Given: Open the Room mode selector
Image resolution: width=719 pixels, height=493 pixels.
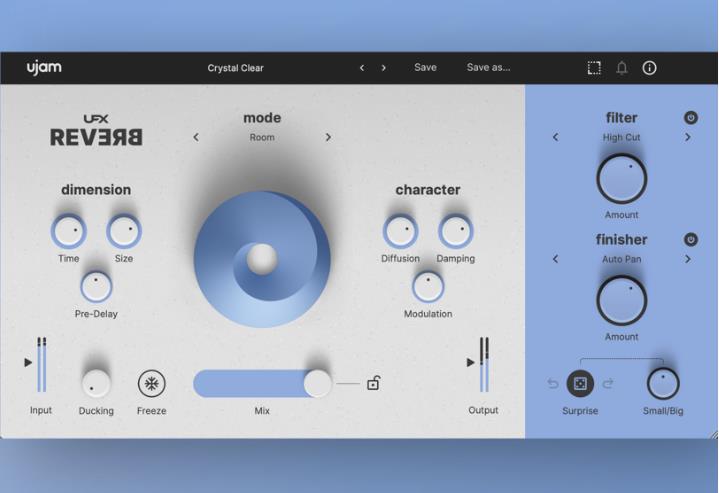Looking at the screenshot, I should pyautogui.click(x=262, y=137).
